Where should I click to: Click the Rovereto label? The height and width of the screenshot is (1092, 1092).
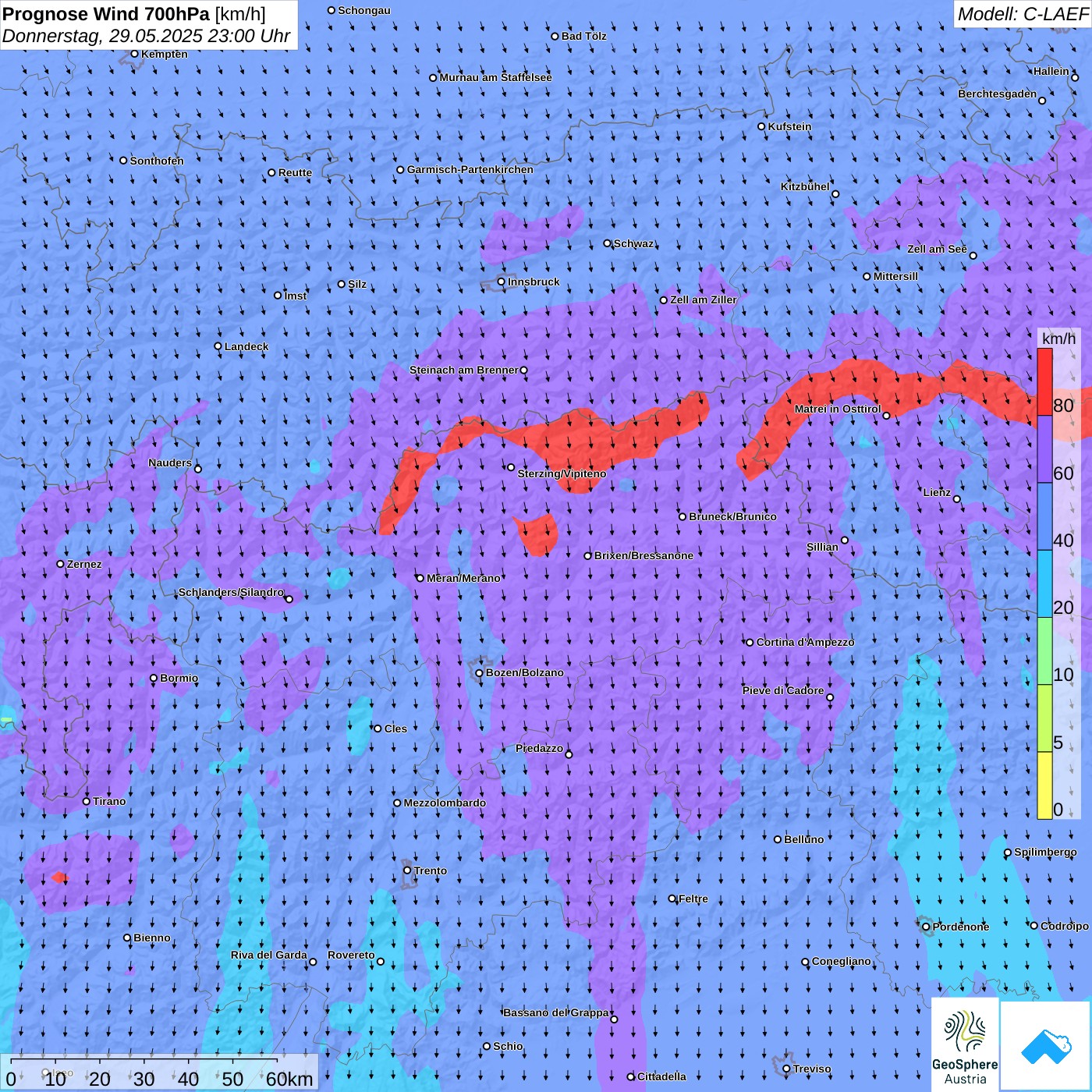click(351, 955)
